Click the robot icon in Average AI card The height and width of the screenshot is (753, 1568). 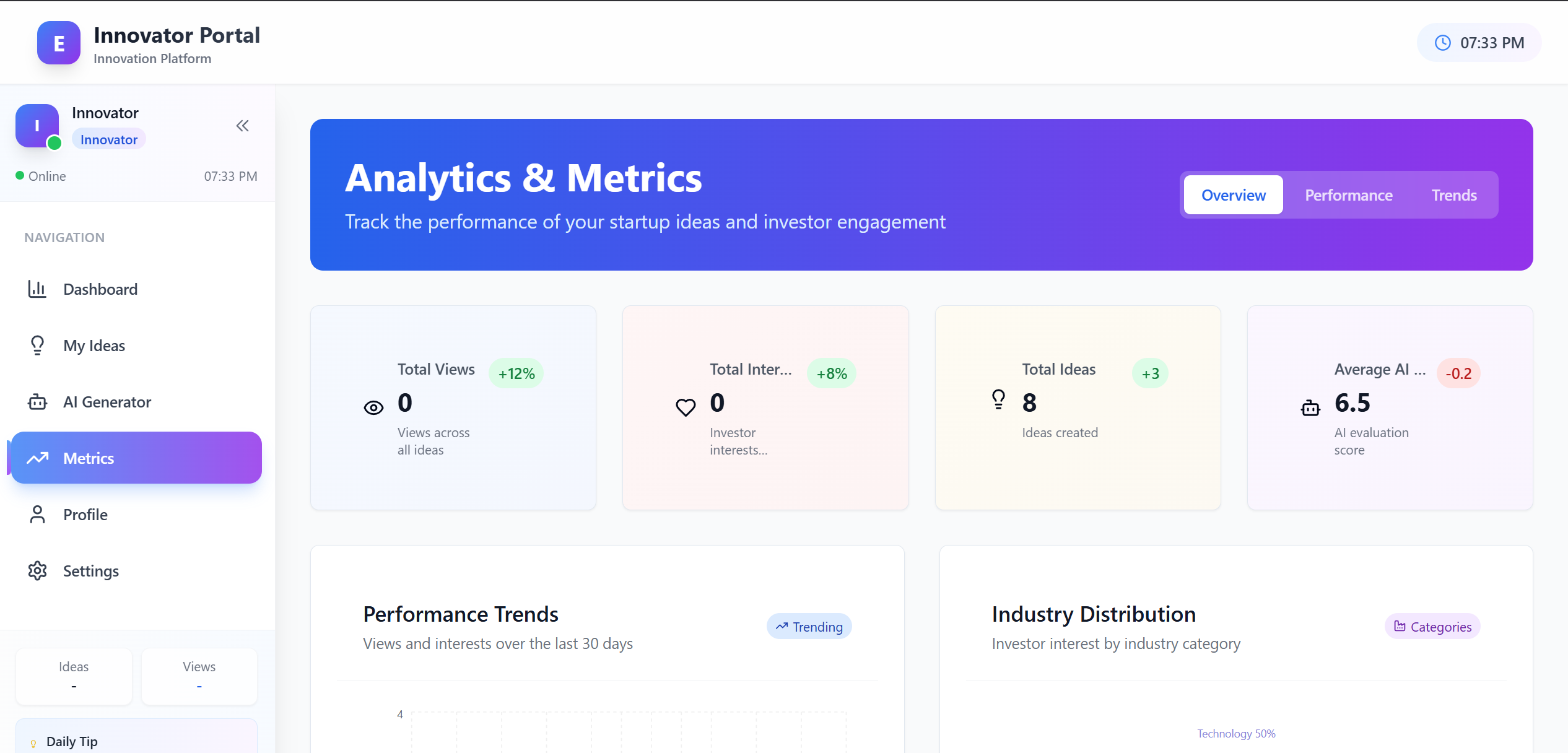1310,408
